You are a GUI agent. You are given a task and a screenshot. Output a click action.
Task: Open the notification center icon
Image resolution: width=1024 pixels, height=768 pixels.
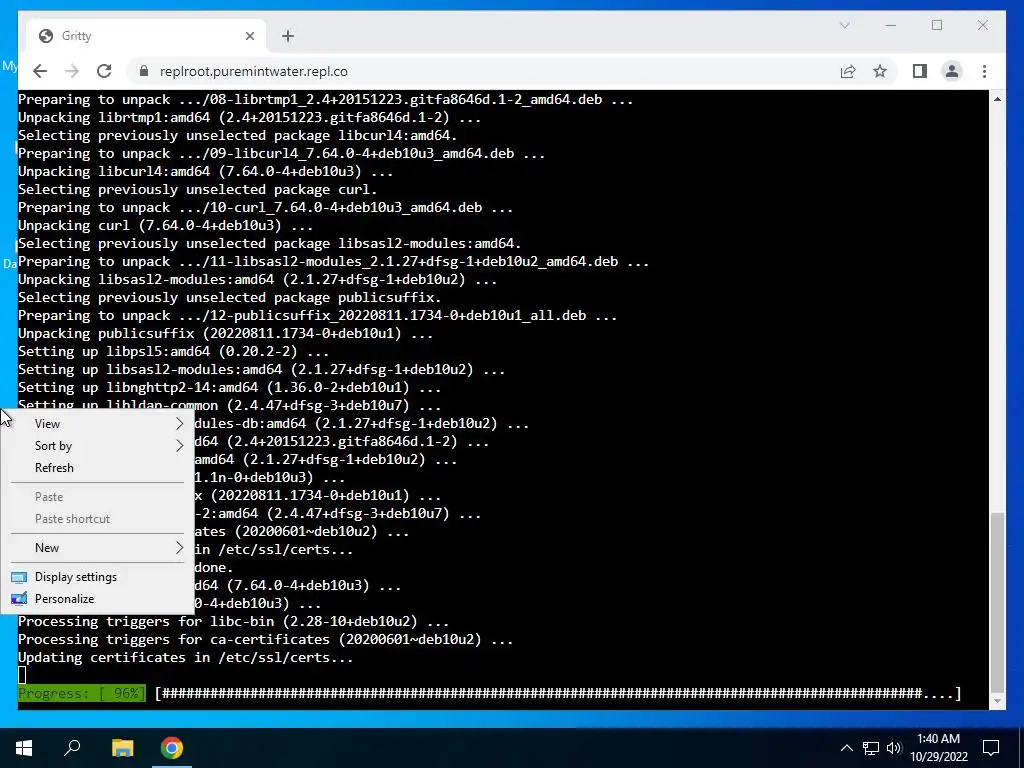coord(991,748)
